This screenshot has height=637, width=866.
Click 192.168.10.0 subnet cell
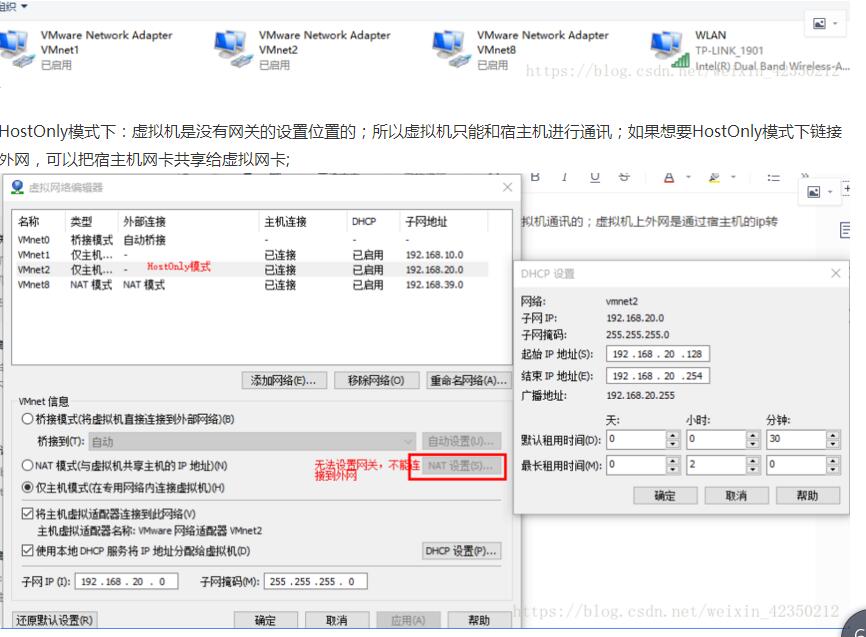pos(435,255)
